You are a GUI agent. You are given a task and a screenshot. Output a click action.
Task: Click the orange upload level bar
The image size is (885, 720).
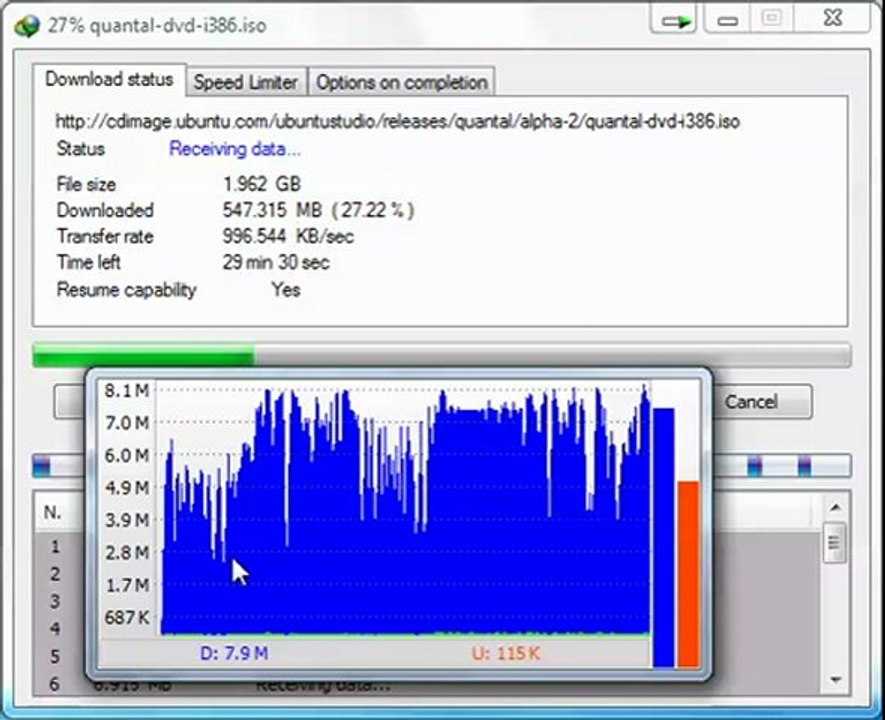[x=689, y=574]
